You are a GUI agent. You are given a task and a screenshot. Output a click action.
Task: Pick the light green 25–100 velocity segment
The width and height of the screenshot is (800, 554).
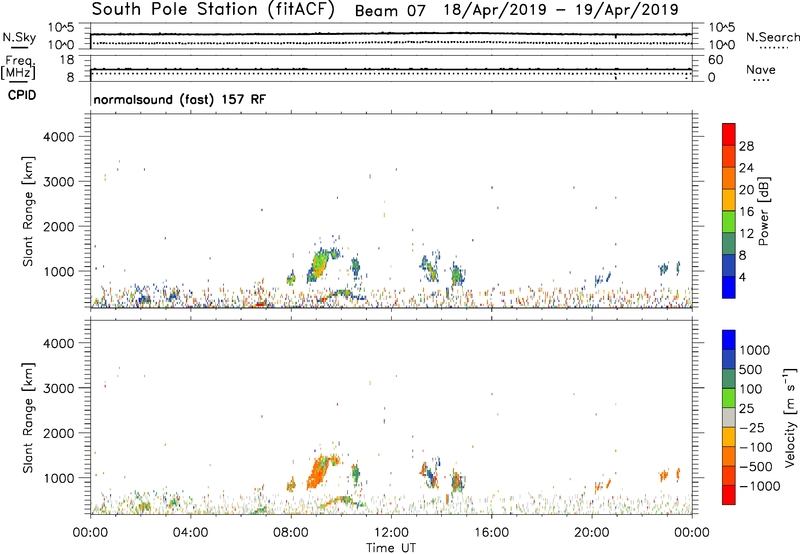(729, 398)
